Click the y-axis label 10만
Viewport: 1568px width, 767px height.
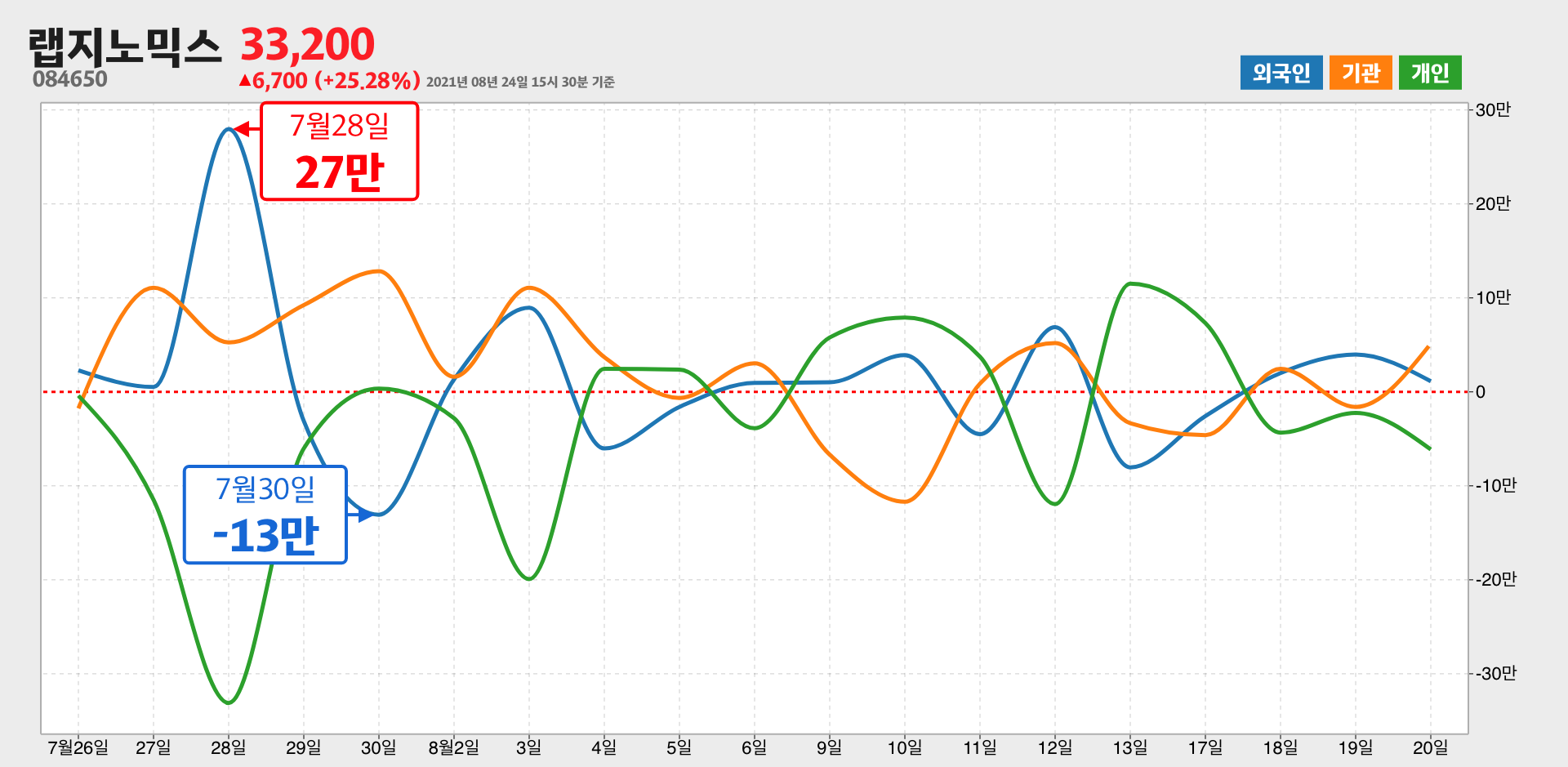pos(1493,298)
